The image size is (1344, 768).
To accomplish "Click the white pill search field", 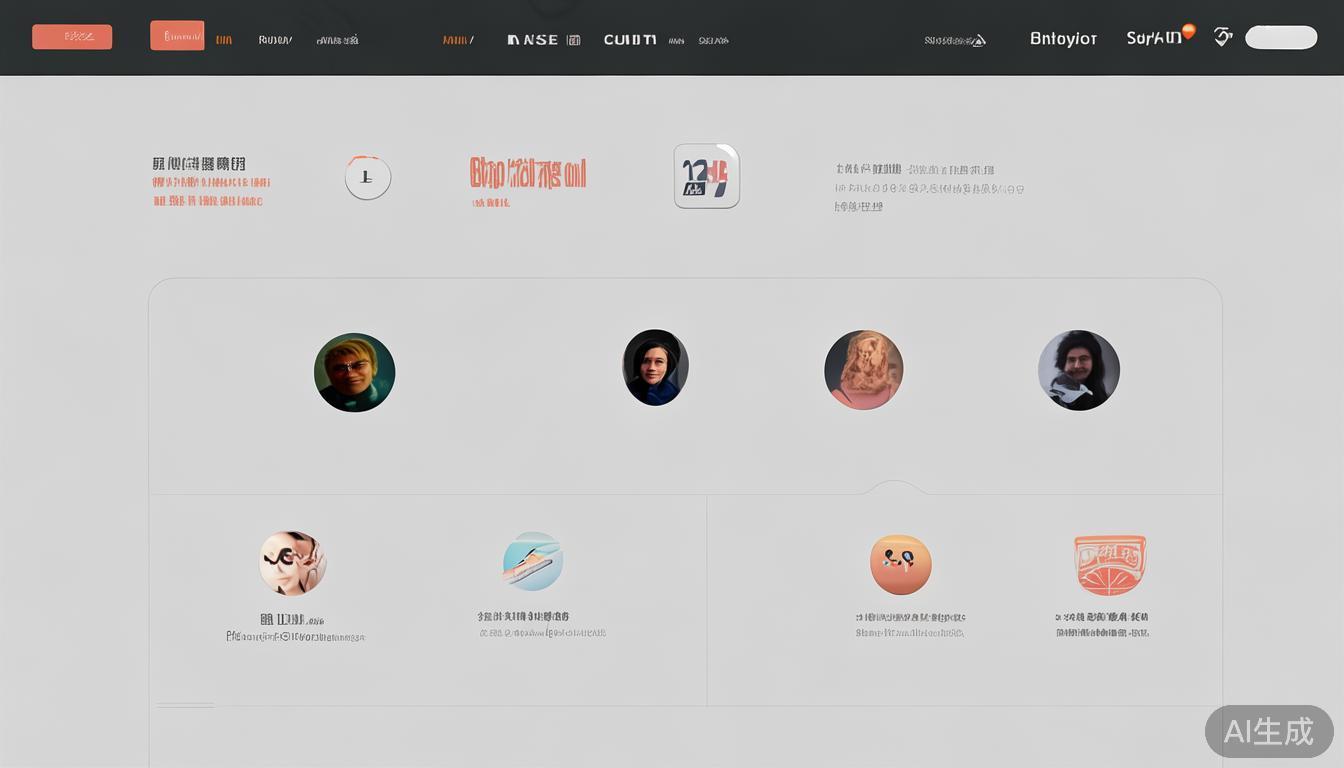I will tap(1280, 36).
